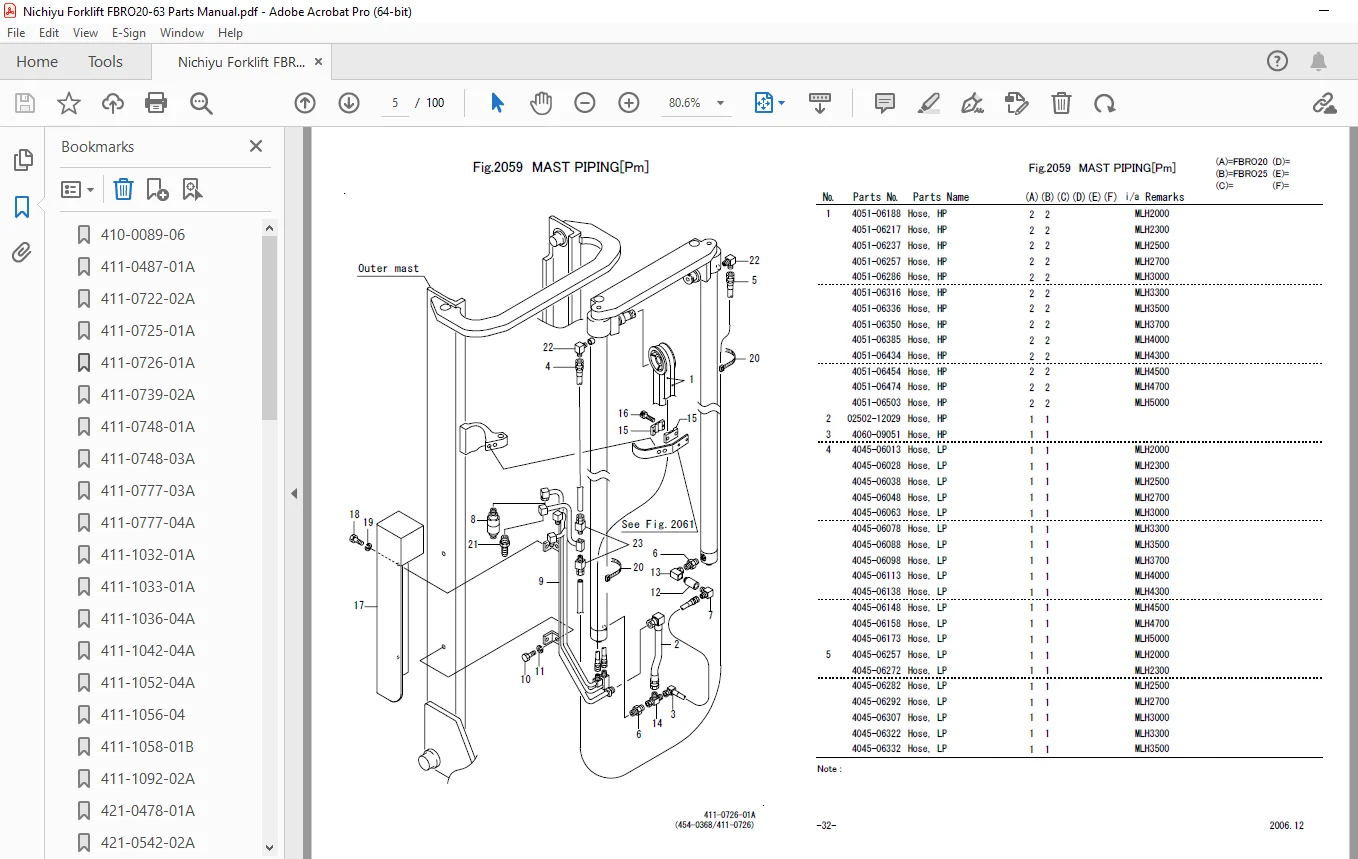Print the document
Image resolution: width=1358 pixels, height=859 pixels.
[156, 103]
